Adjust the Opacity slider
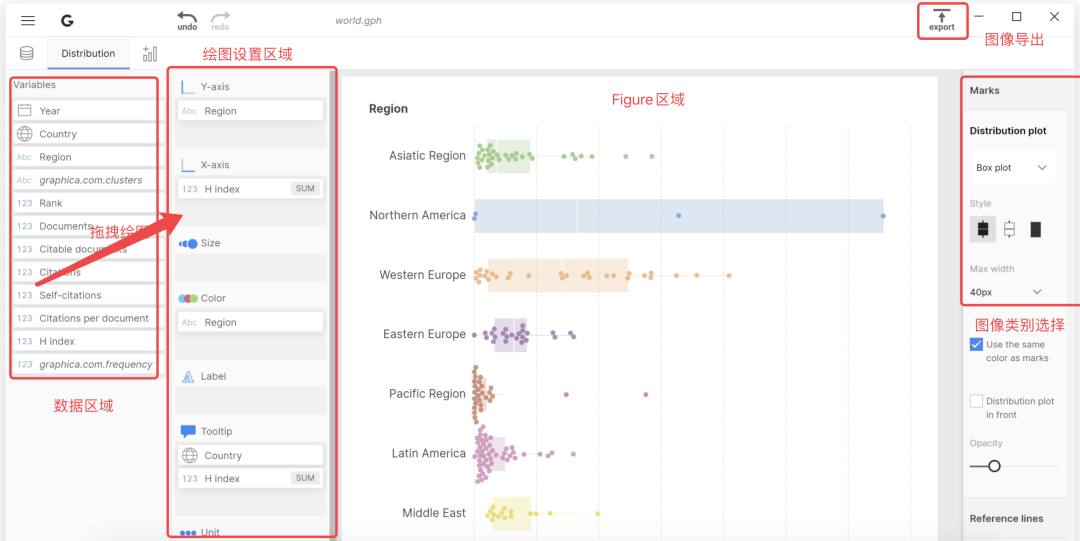 (x=994, y=467)
